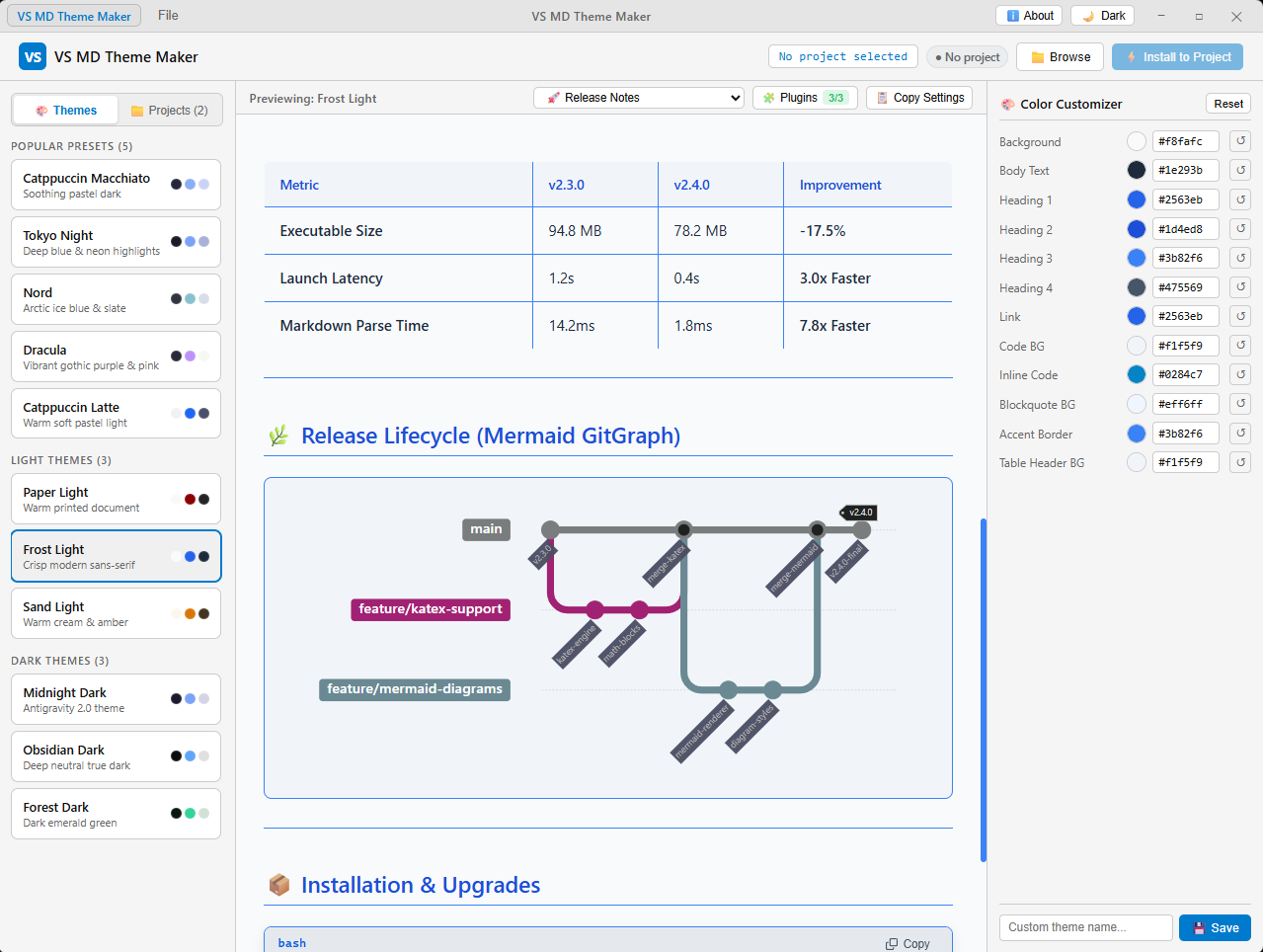Click the No project selected field
The height and width of the screenshot is (952, 1263).
(843, 56)
